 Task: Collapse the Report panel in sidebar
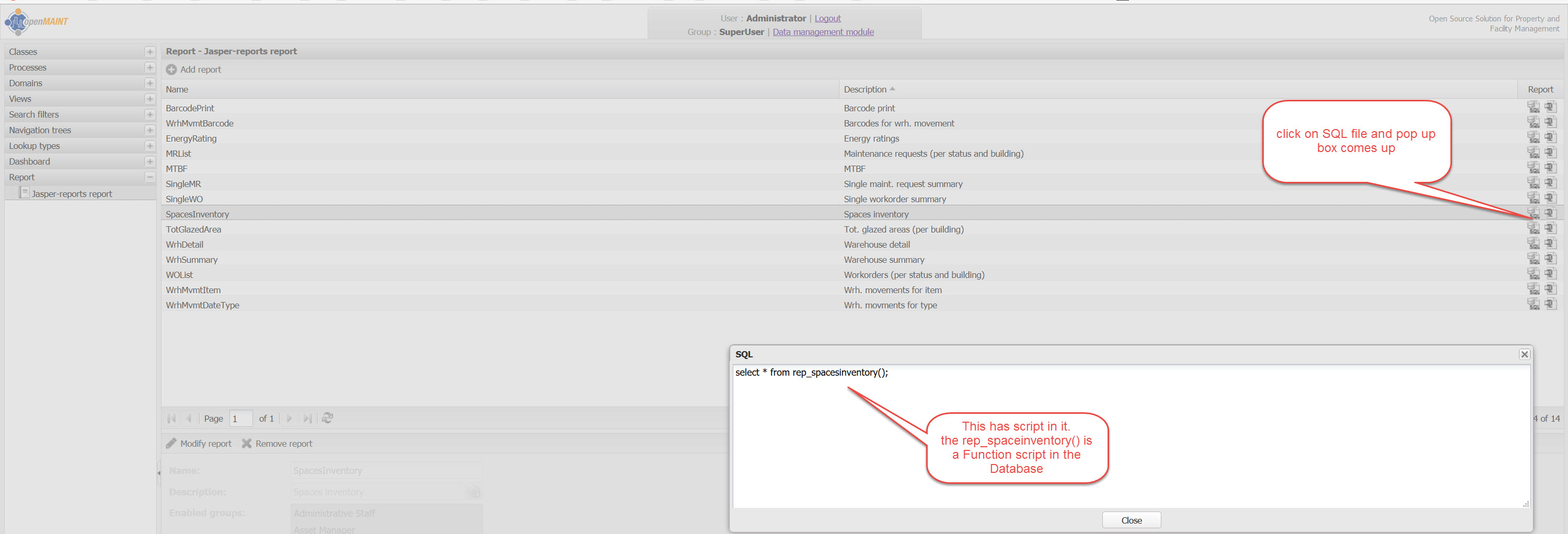tap(149, 177)
